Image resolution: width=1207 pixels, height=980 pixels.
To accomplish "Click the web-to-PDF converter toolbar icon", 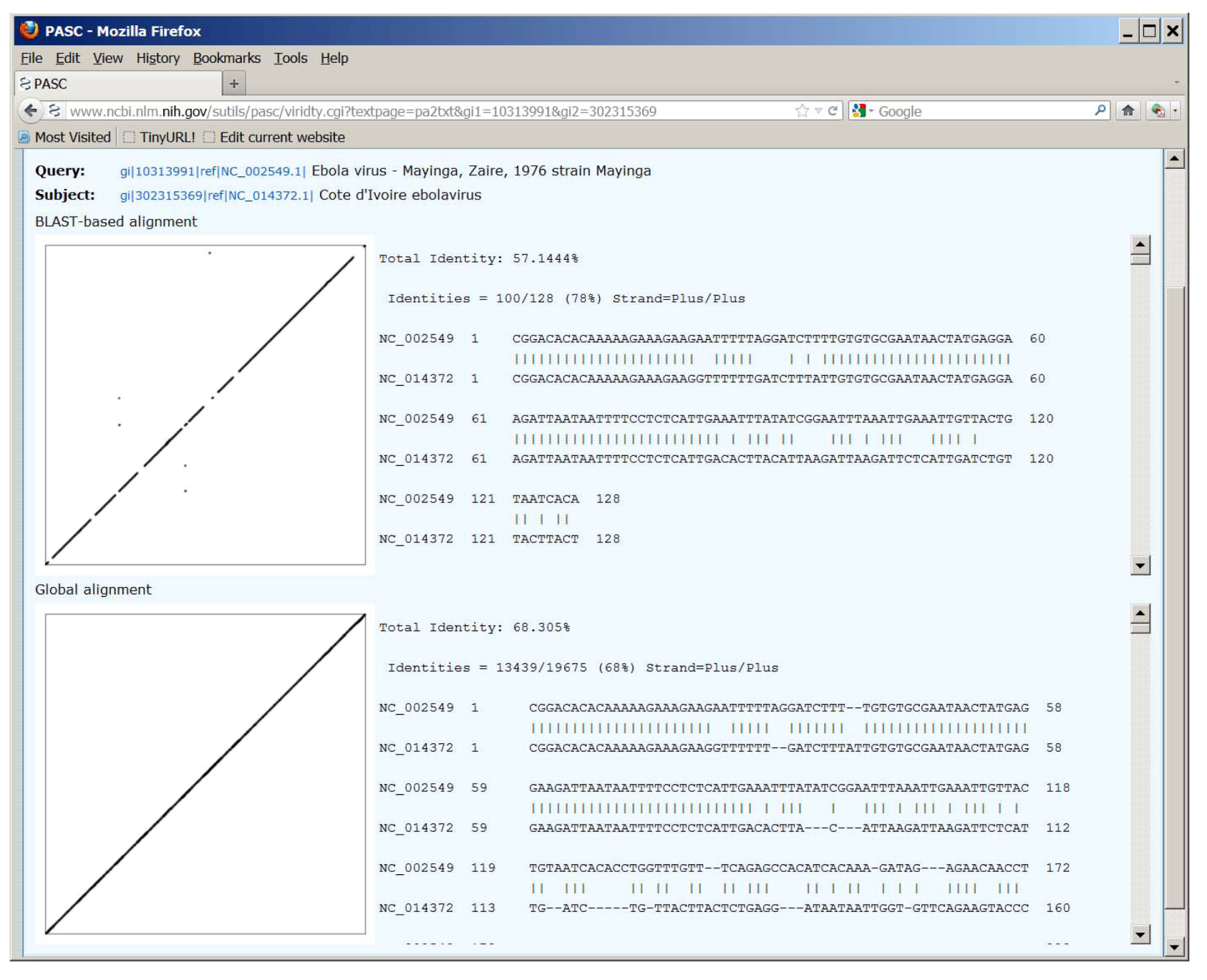I will point(1157,111).
